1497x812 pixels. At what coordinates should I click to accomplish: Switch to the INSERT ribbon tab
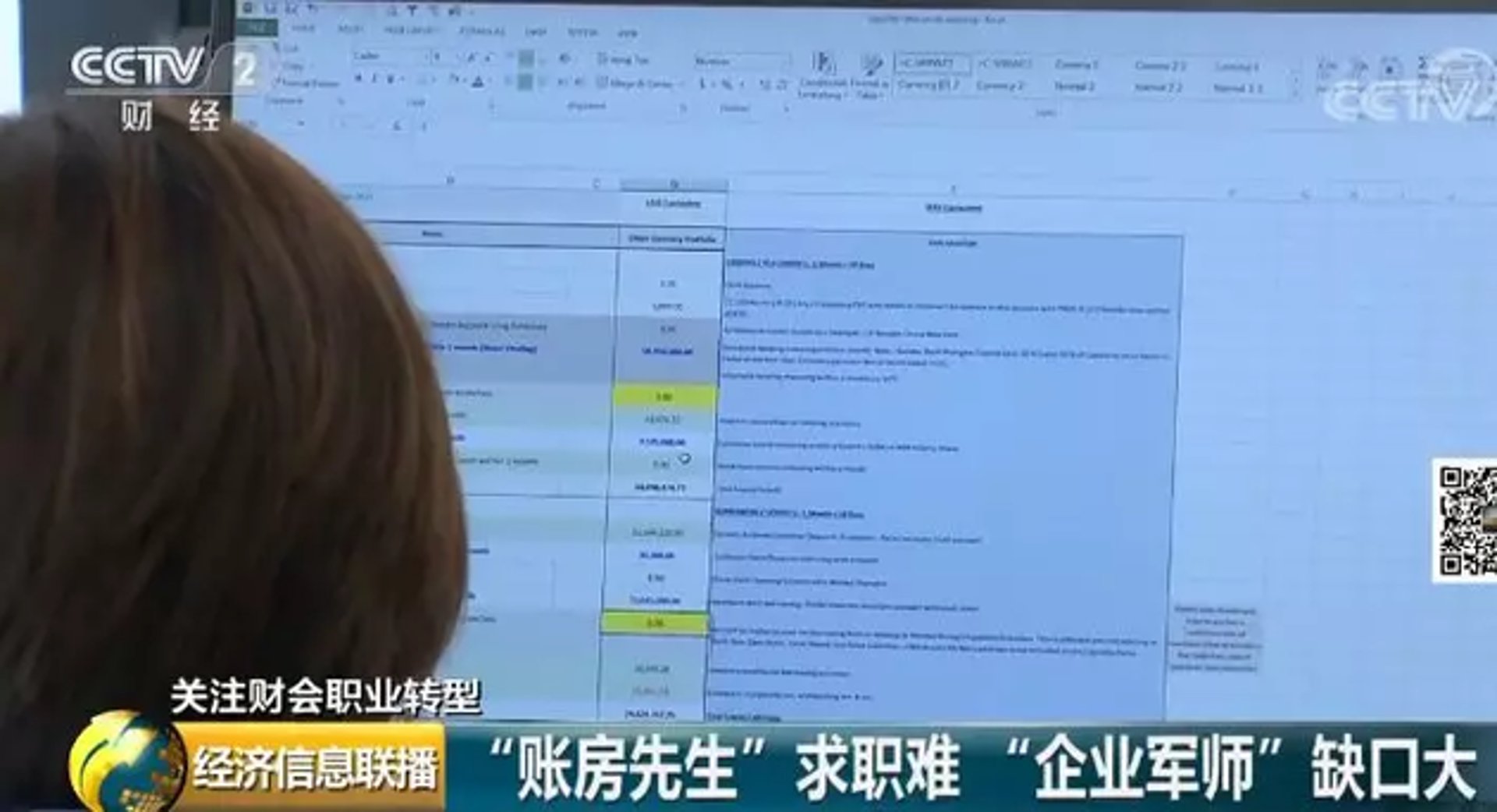349,30
